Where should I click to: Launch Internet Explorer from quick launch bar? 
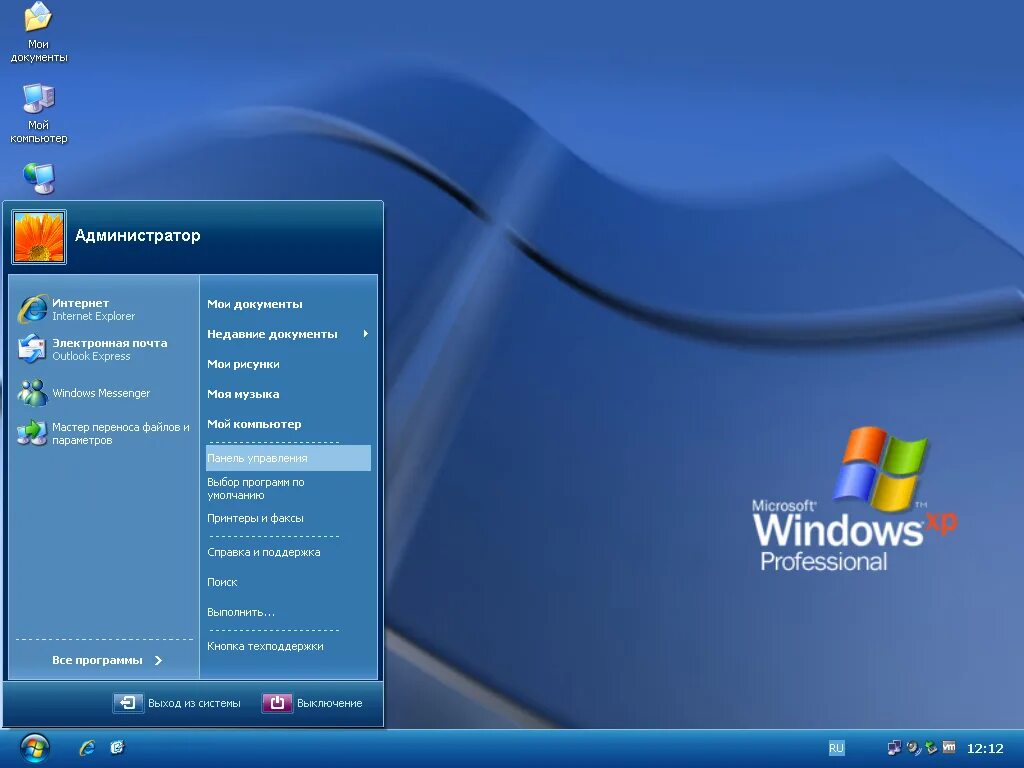coord(87,748)
